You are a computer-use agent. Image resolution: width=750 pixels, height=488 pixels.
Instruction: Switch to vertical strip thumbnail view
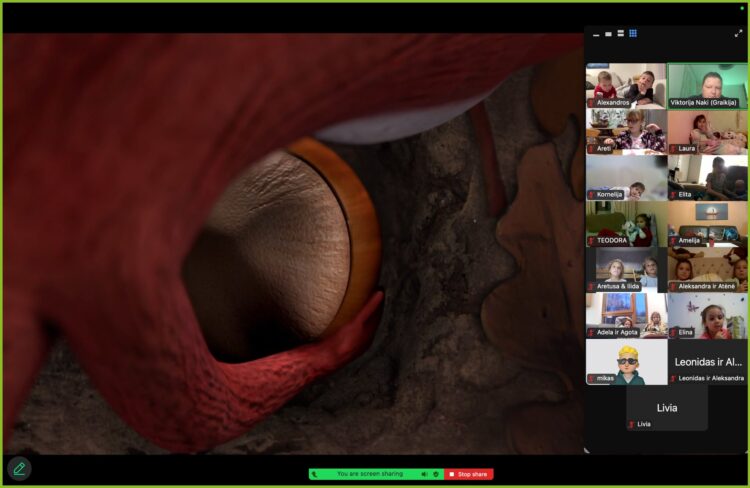pyautogui.click(x=620, y=33)
